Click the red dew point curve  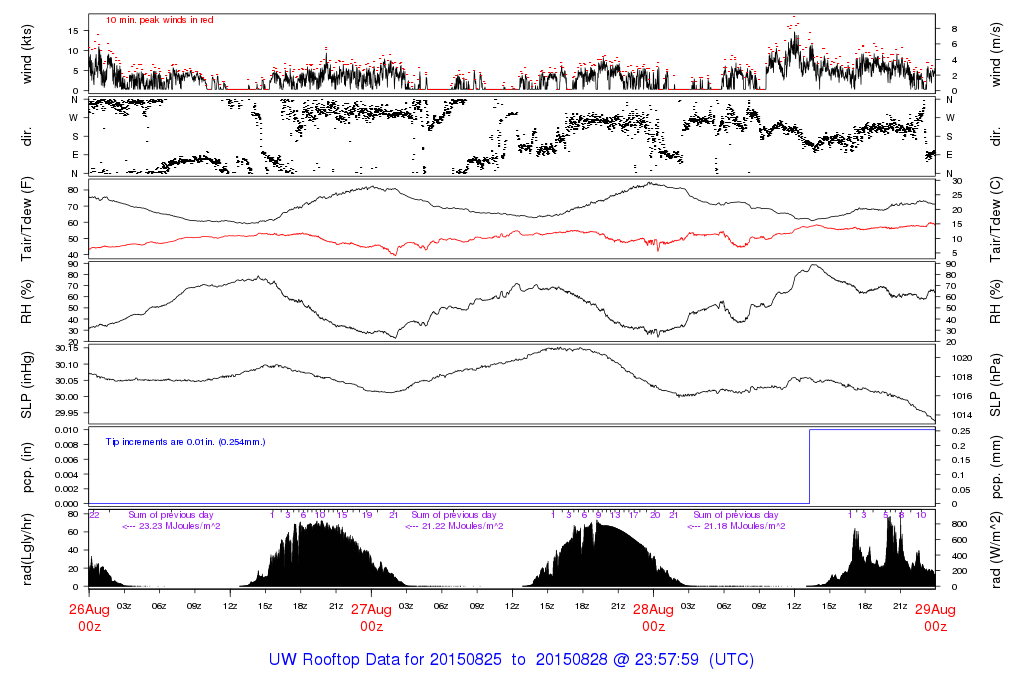click(x=511, y=234)
